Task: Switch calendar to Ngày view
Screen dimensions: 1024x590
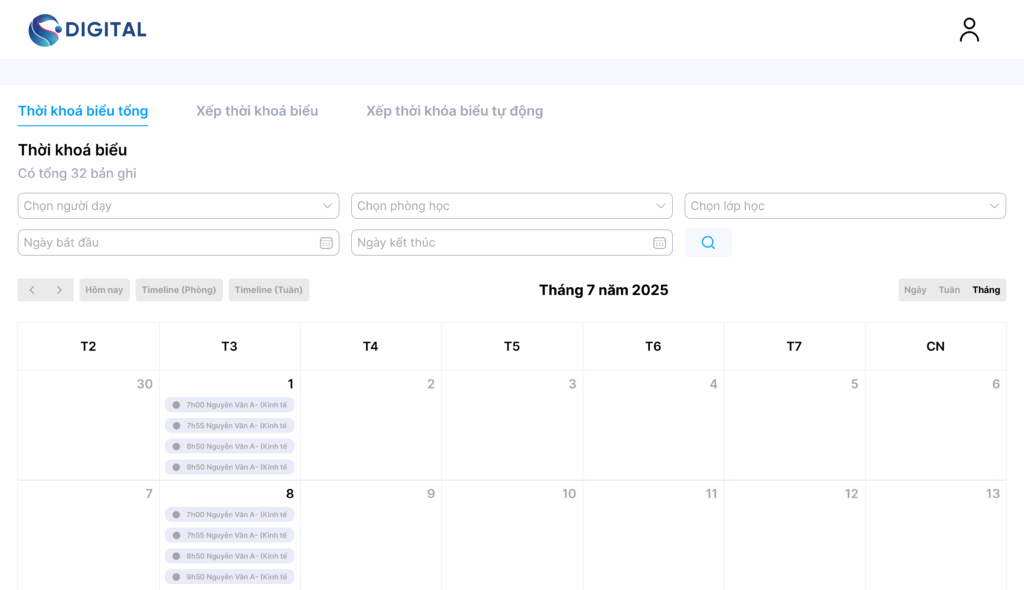Action: pos(915,290)
